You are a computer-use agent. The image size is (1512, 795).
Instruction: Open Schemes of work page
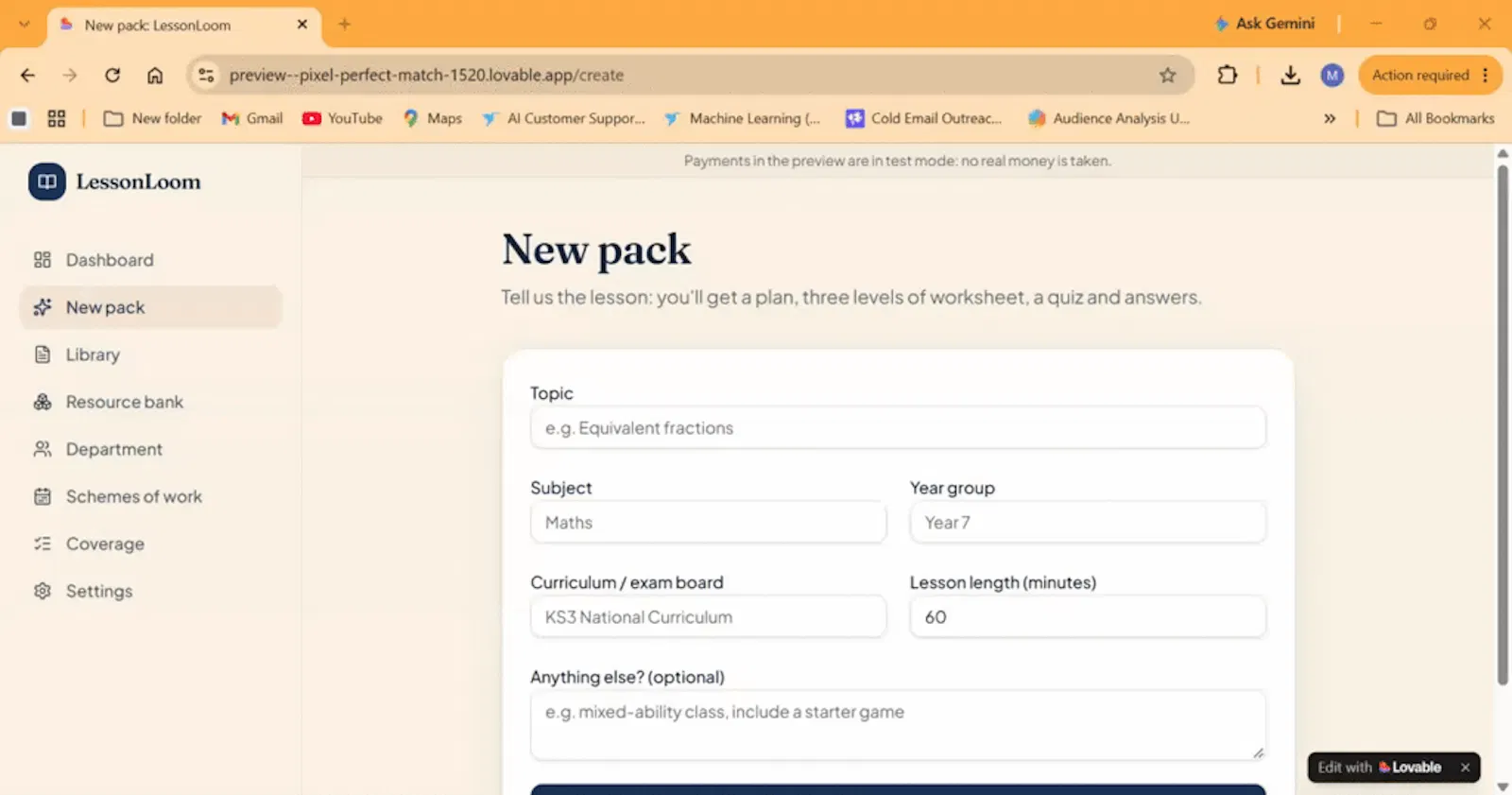pyautogui.click(x=151, y=496)
